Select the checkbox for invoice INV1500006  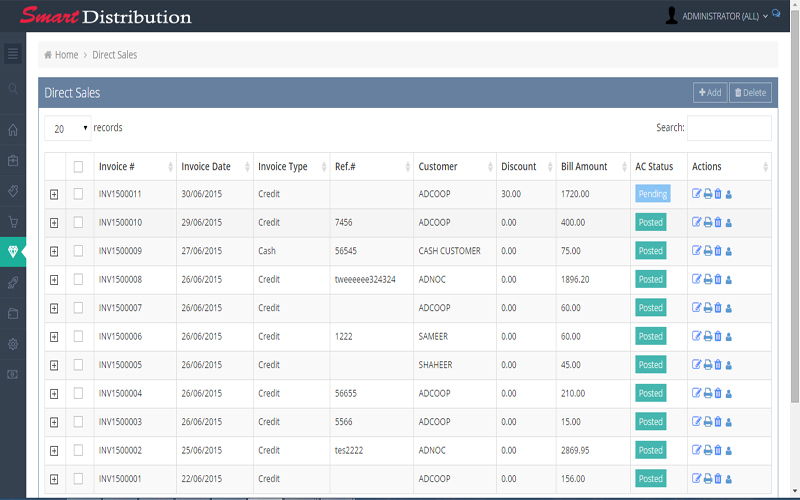click(x=78, y=337)
